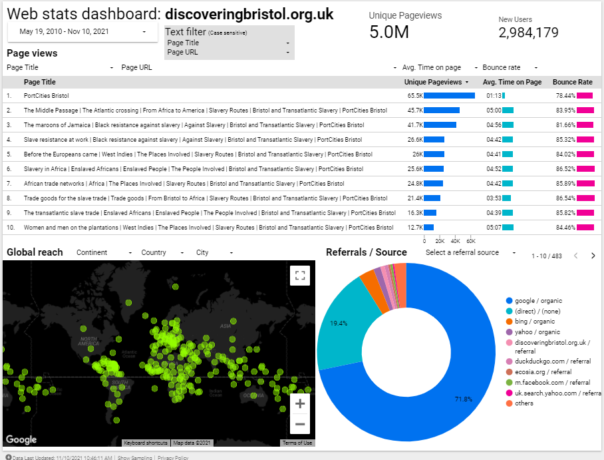
Task: Expand the Page Title text filter dropdown
Action: [x=228, y=43]
